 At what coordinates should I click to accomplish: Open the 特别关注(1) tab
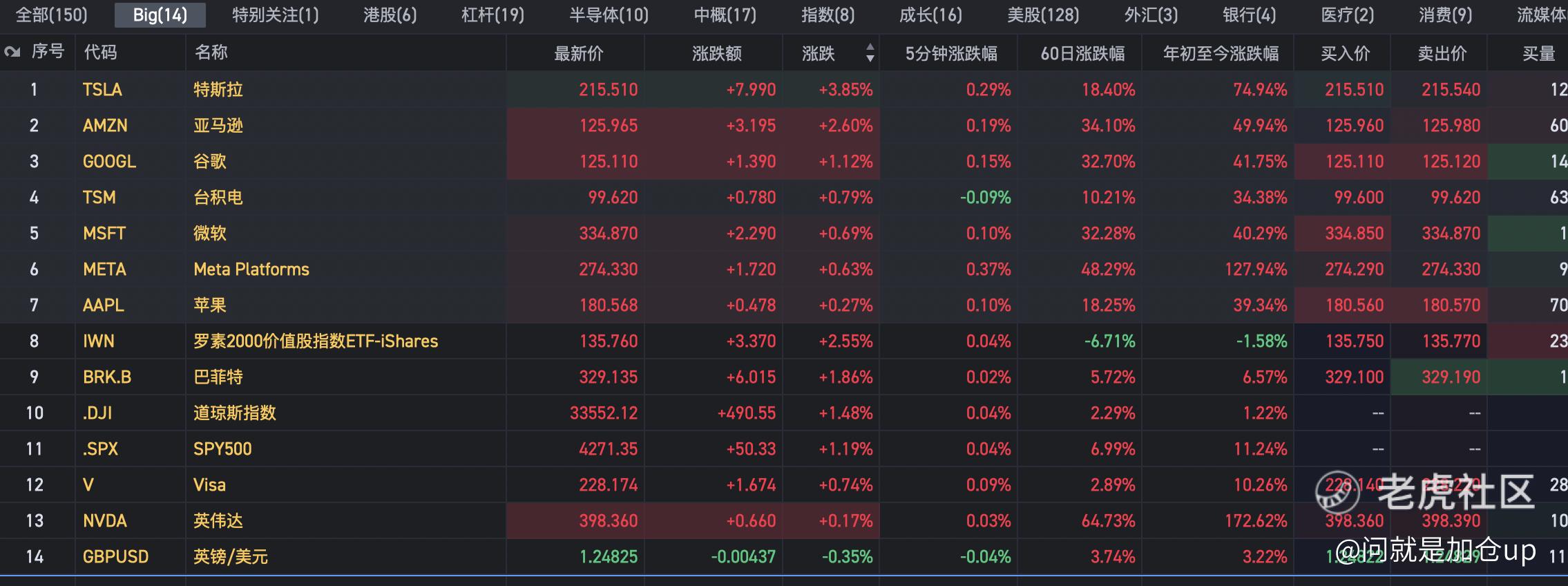[275, 15]
